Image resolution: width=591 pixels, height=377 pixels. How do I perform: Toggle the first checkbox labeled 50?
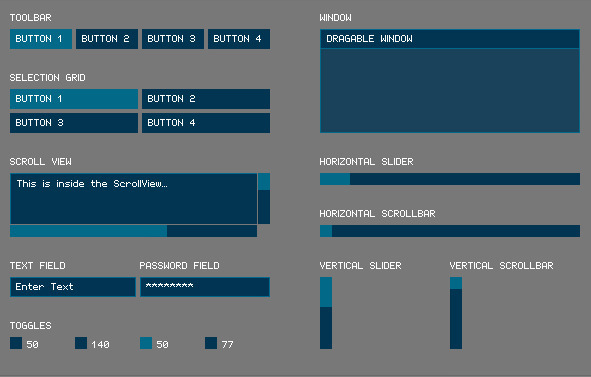(16, 343)
